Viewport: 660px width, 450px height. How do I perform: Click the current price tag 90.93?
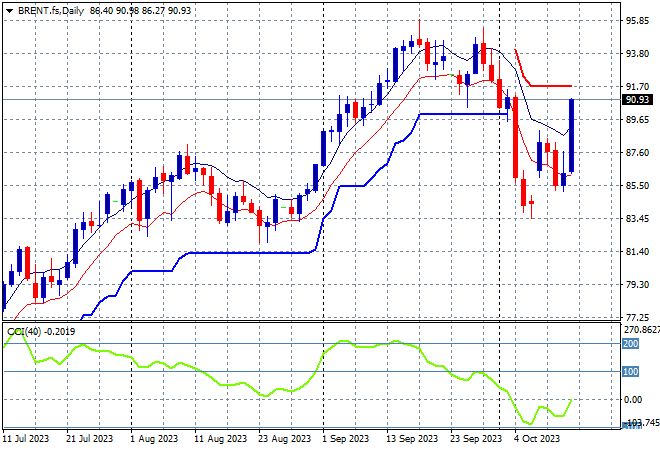coord(638,100)
